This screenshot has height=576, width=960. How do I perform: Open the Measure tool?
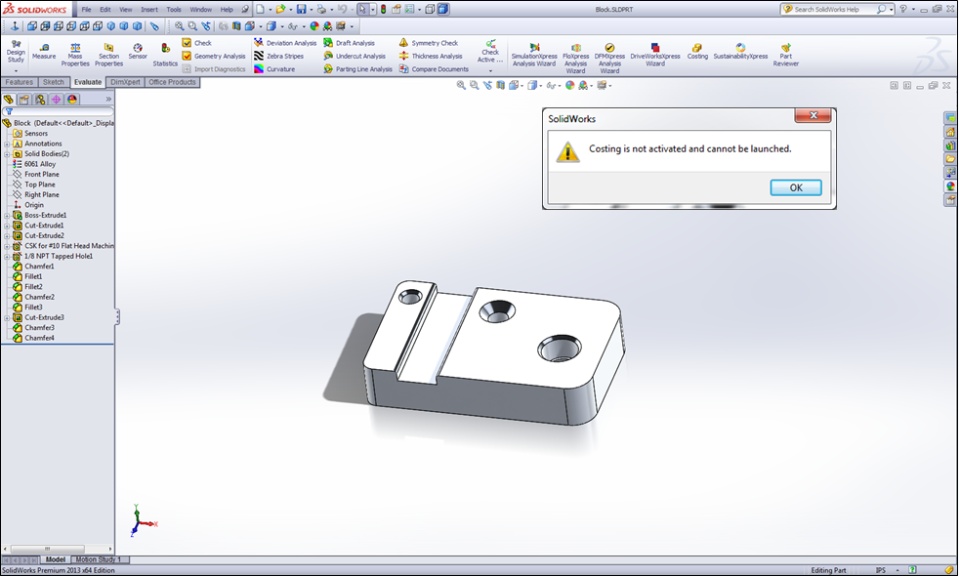[43, 51]
